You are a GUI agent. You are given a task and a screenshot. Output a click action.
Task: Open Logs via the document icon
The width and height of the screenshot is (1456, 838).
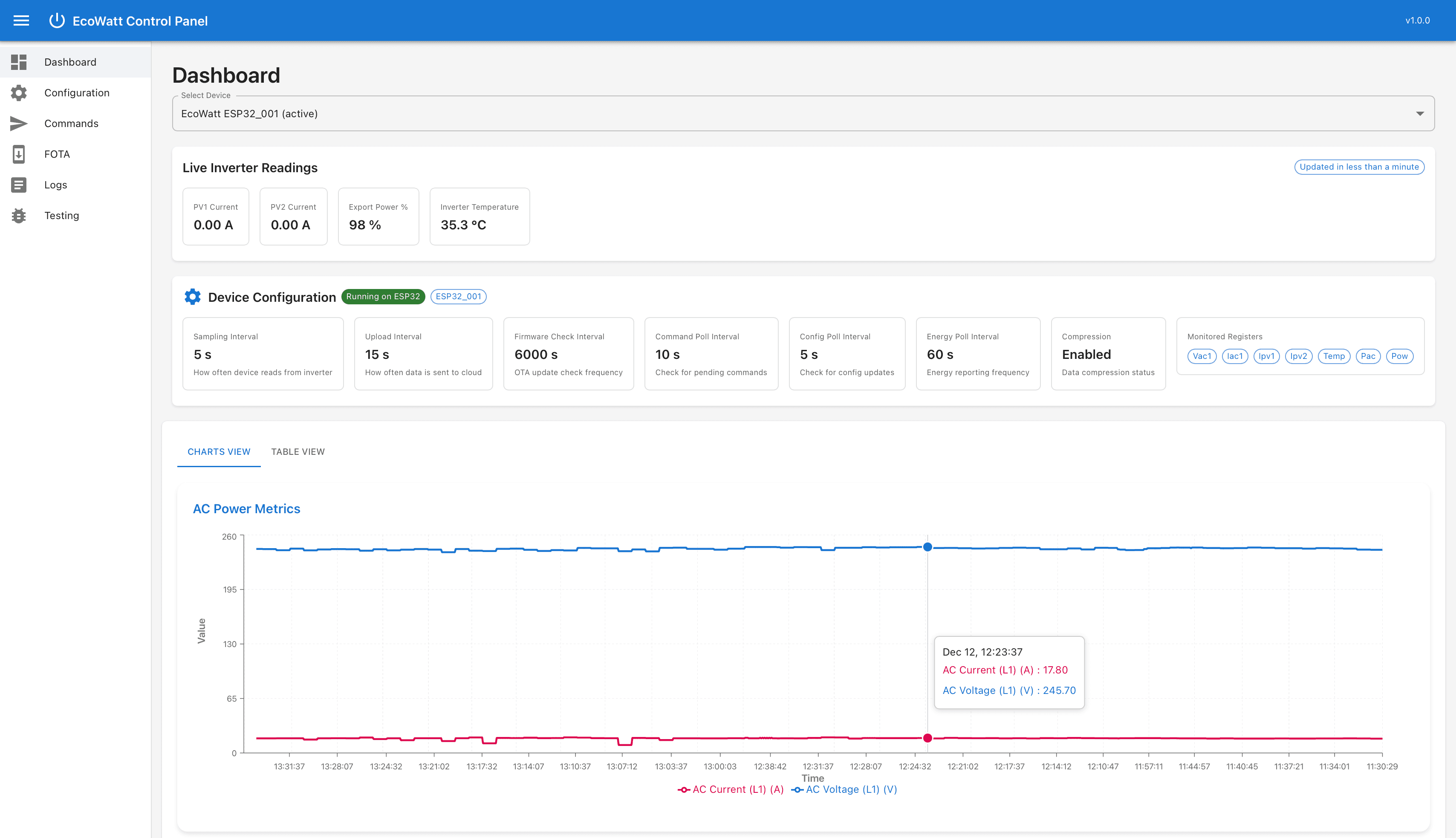point(18,185)
